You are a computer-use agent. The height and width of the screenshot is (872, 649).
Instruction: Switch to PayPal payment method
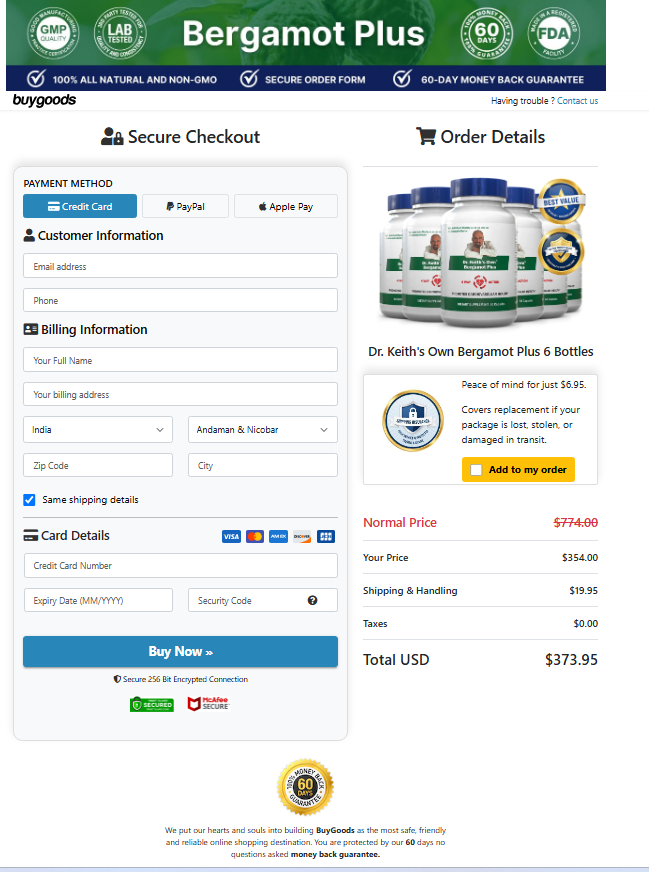tap(186, 207)
